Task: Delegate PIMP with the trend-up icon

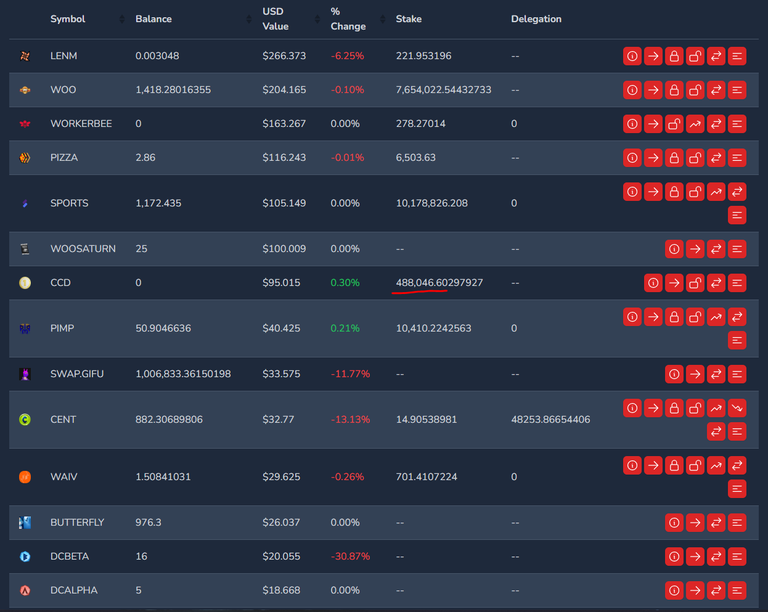Action: pyautogui.click(x=716, y=317)
